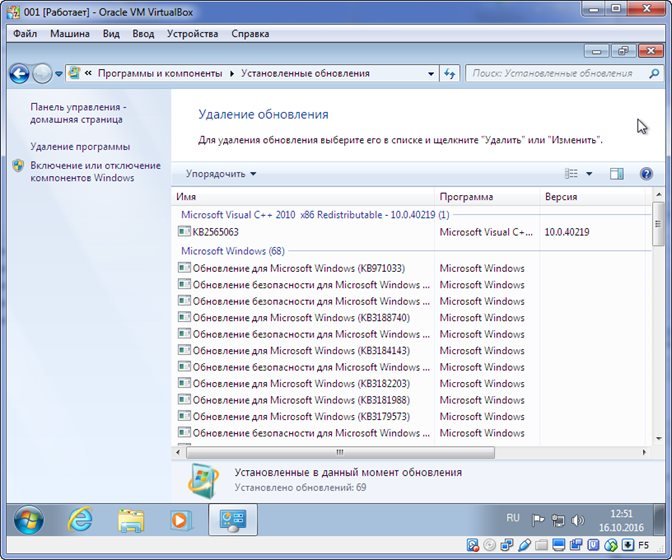Click the VirtualBox network adapters status icon
The height and width of the screenshot is (560, 672).
click(x=507, y=545)
